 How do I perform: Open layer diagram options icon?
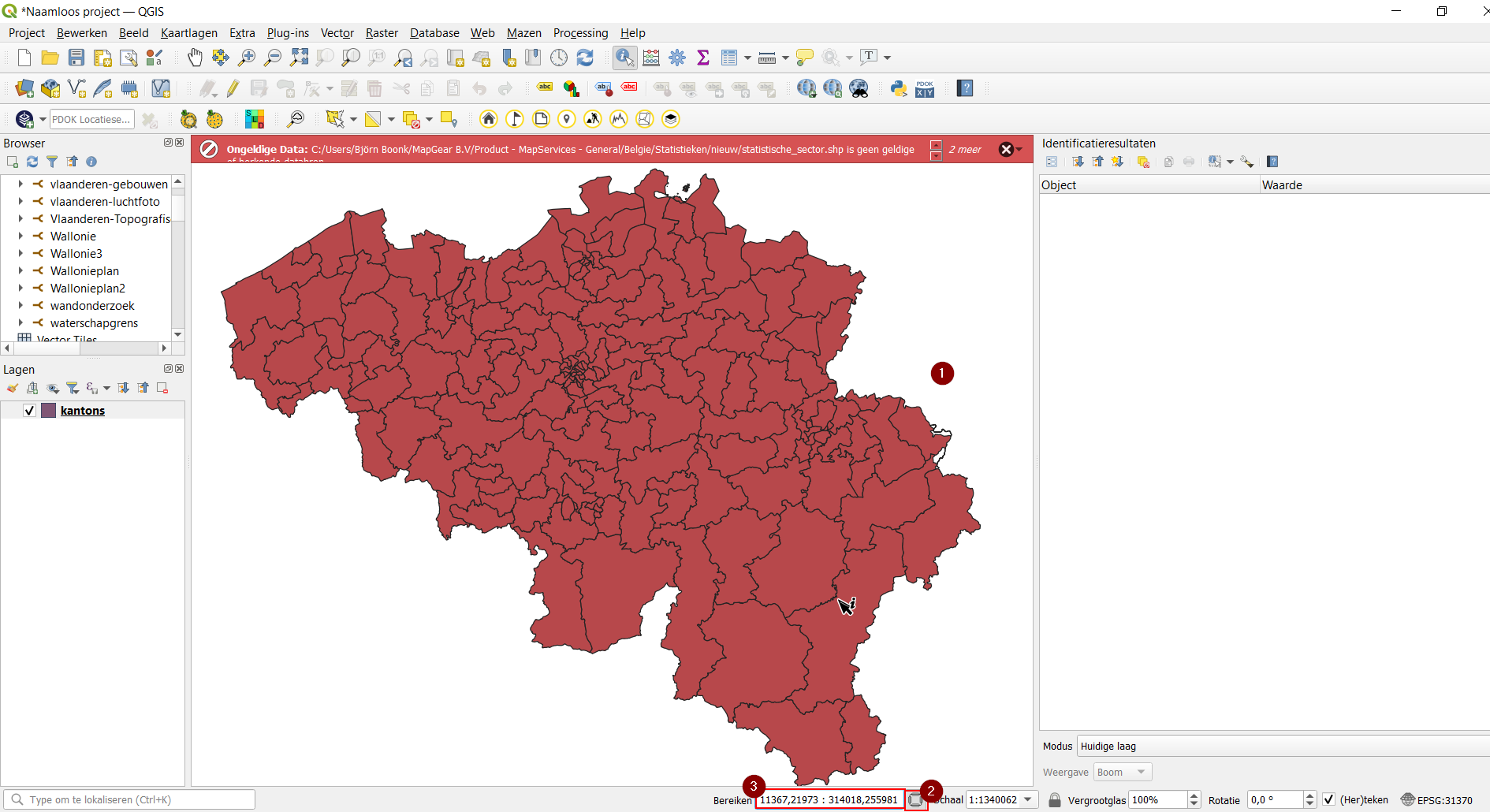(571, 88)
